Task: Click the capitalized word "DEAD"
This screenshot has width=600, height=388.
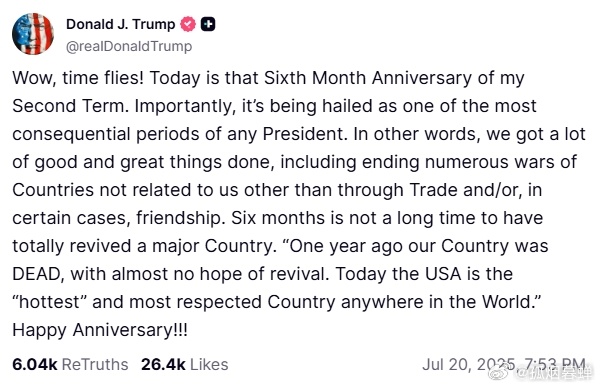Action: pos(36,274)
